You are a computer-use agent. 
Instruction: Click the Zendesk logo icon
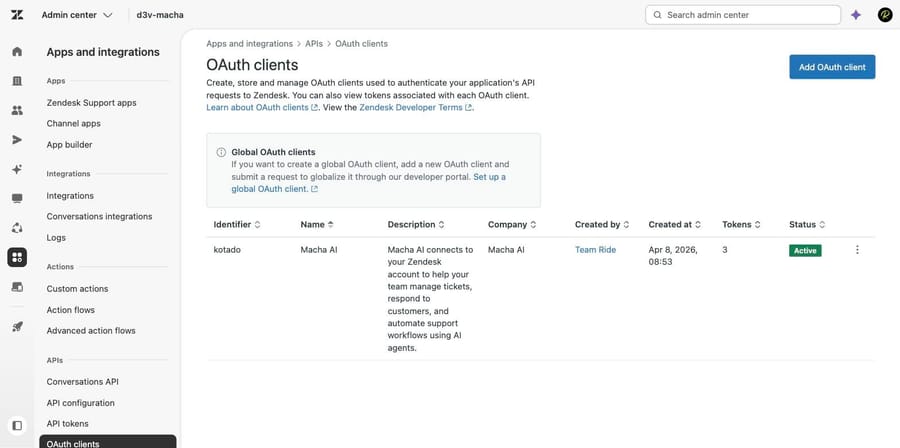[17, 15]
